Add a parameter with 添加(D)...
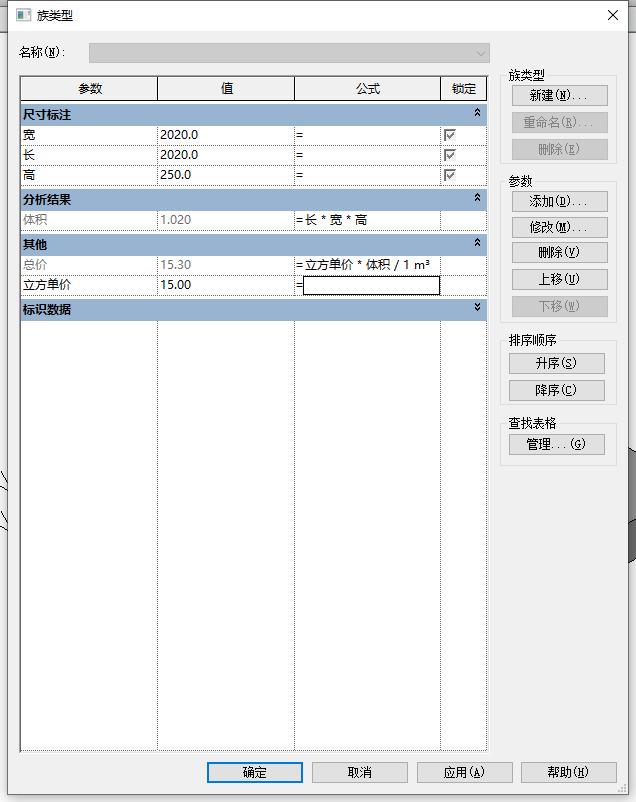Image resolution: width=636 pixels, height=802 pixels. [x=560, y=202]
